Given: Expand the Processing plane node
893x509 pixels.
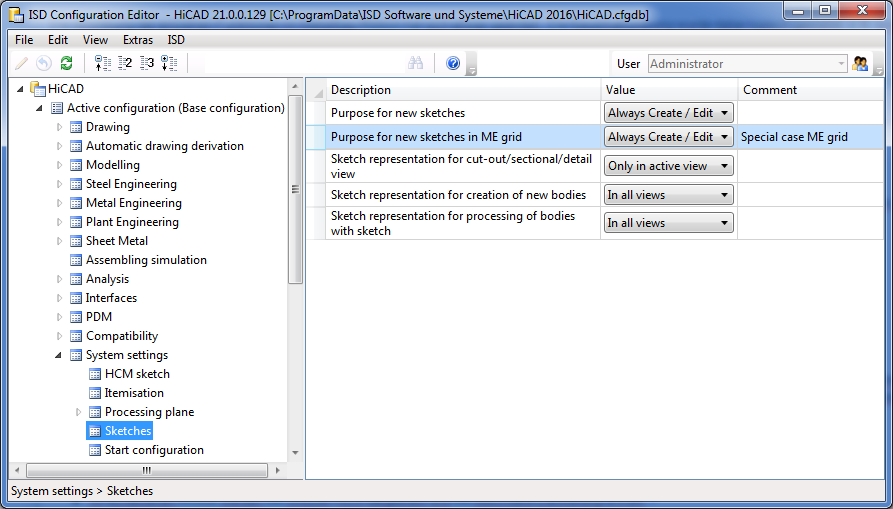Looking at the screenshot, I should click(79, 412).
